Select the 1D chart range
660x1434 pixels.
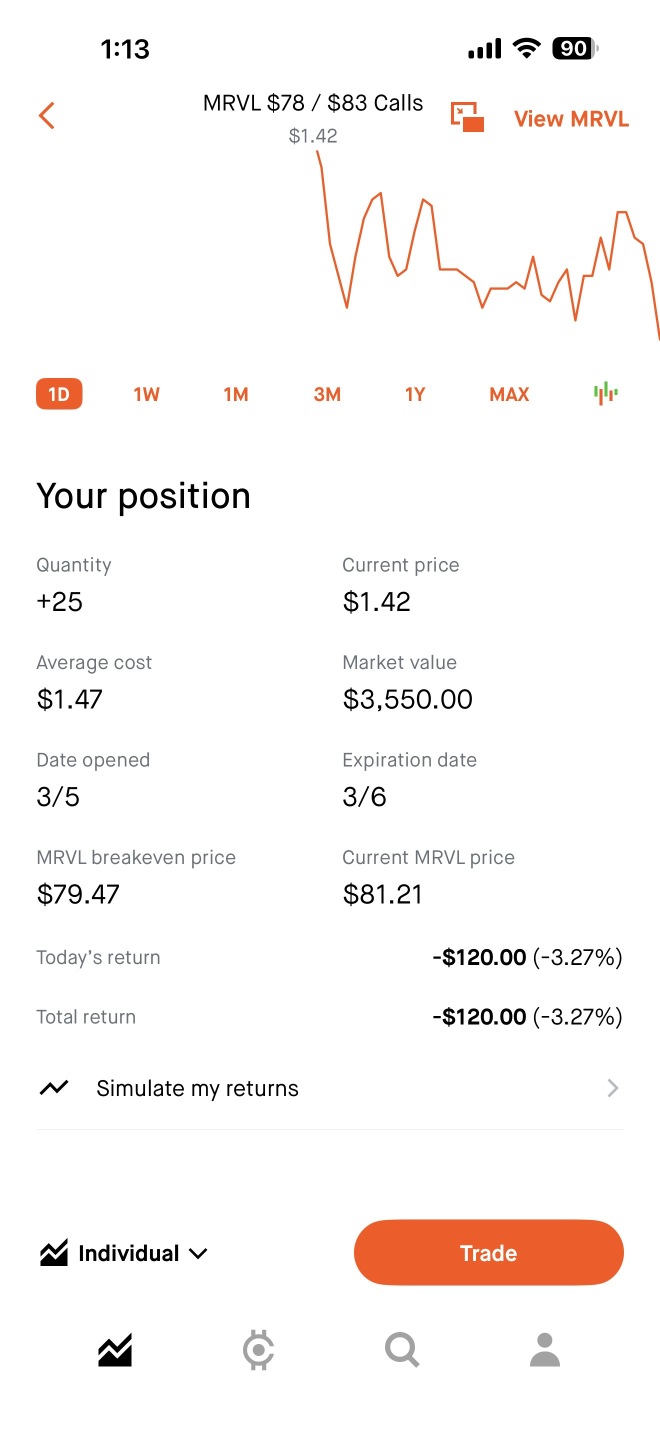[x=59, y=394]
